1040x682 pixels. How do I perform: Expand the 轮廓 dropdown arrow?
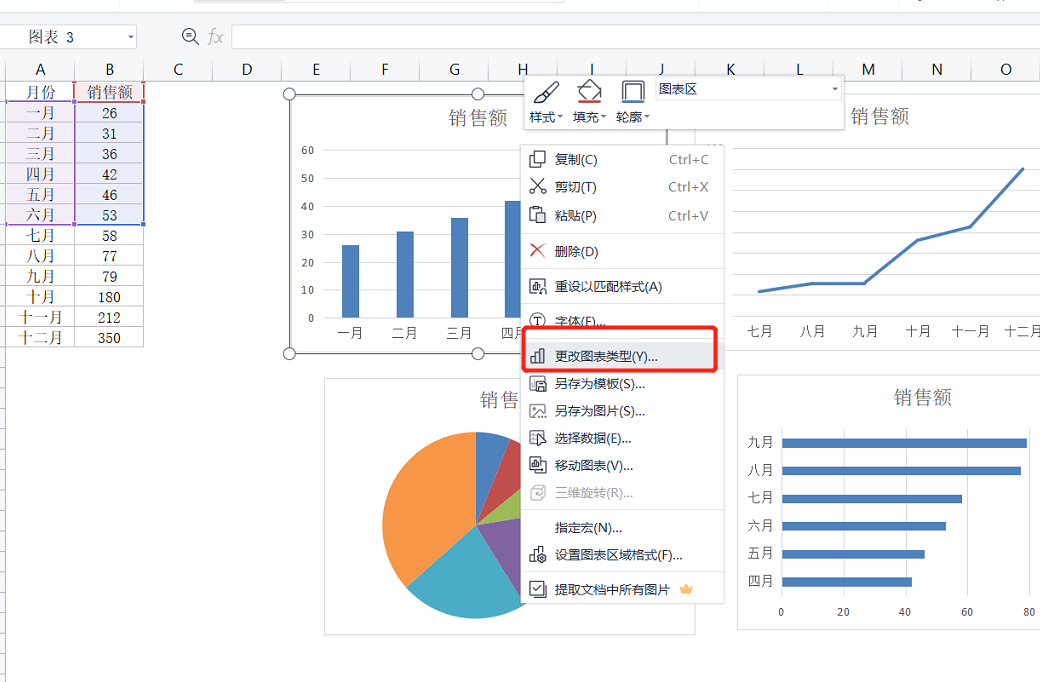click(x=647, y=117)
